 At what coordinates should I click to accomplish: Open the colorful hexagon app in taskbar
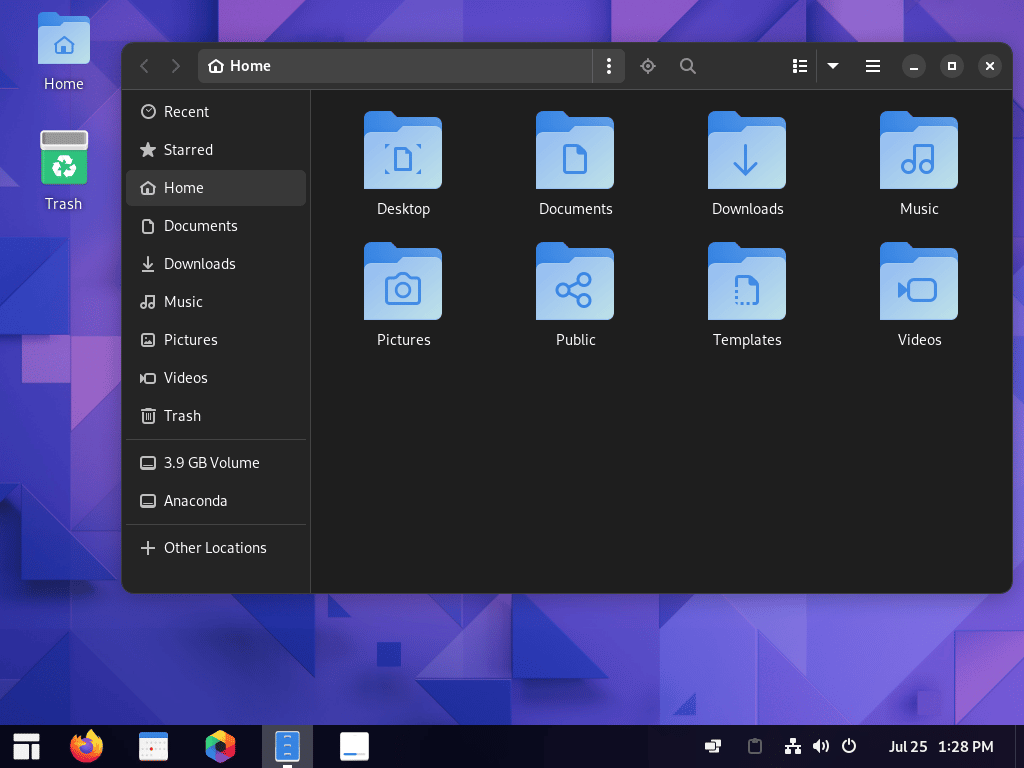(x=220, y=746)
